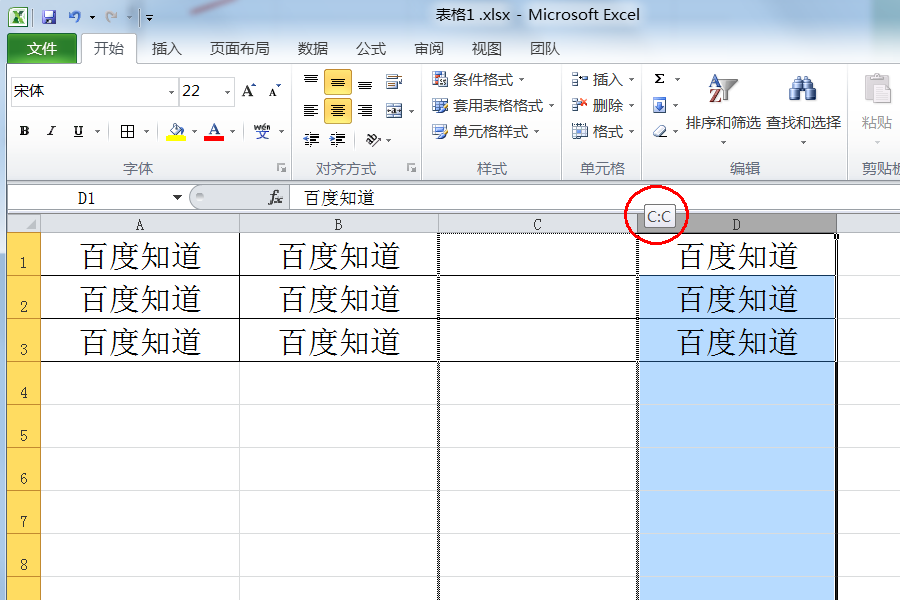Align text right

coord(365,110)
